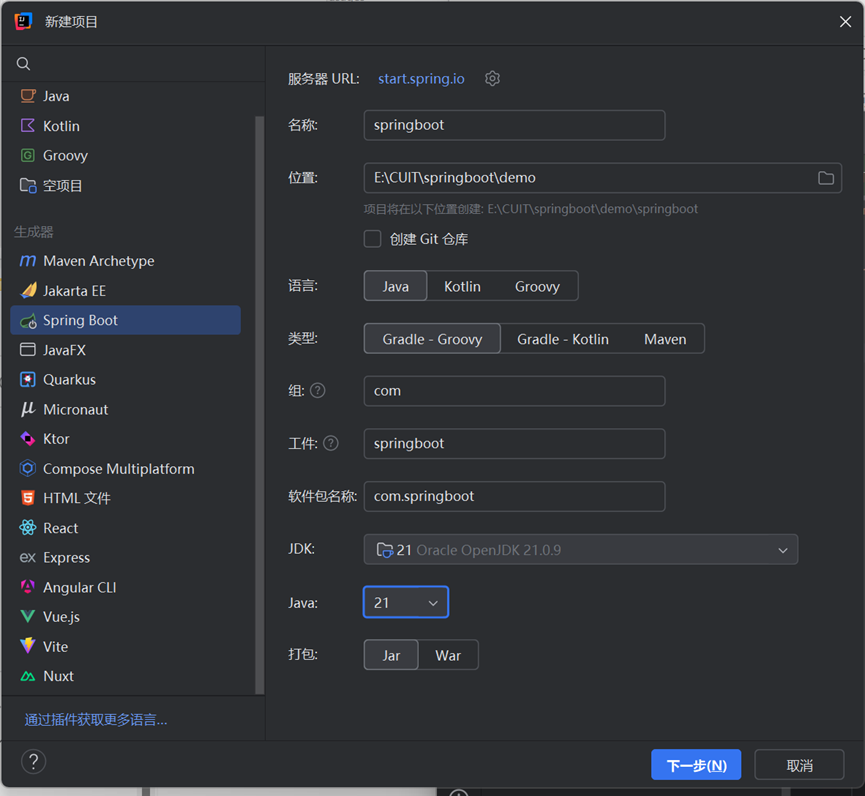
Task: Click the Maven Archetype m icon
Action: coord(28,261)
